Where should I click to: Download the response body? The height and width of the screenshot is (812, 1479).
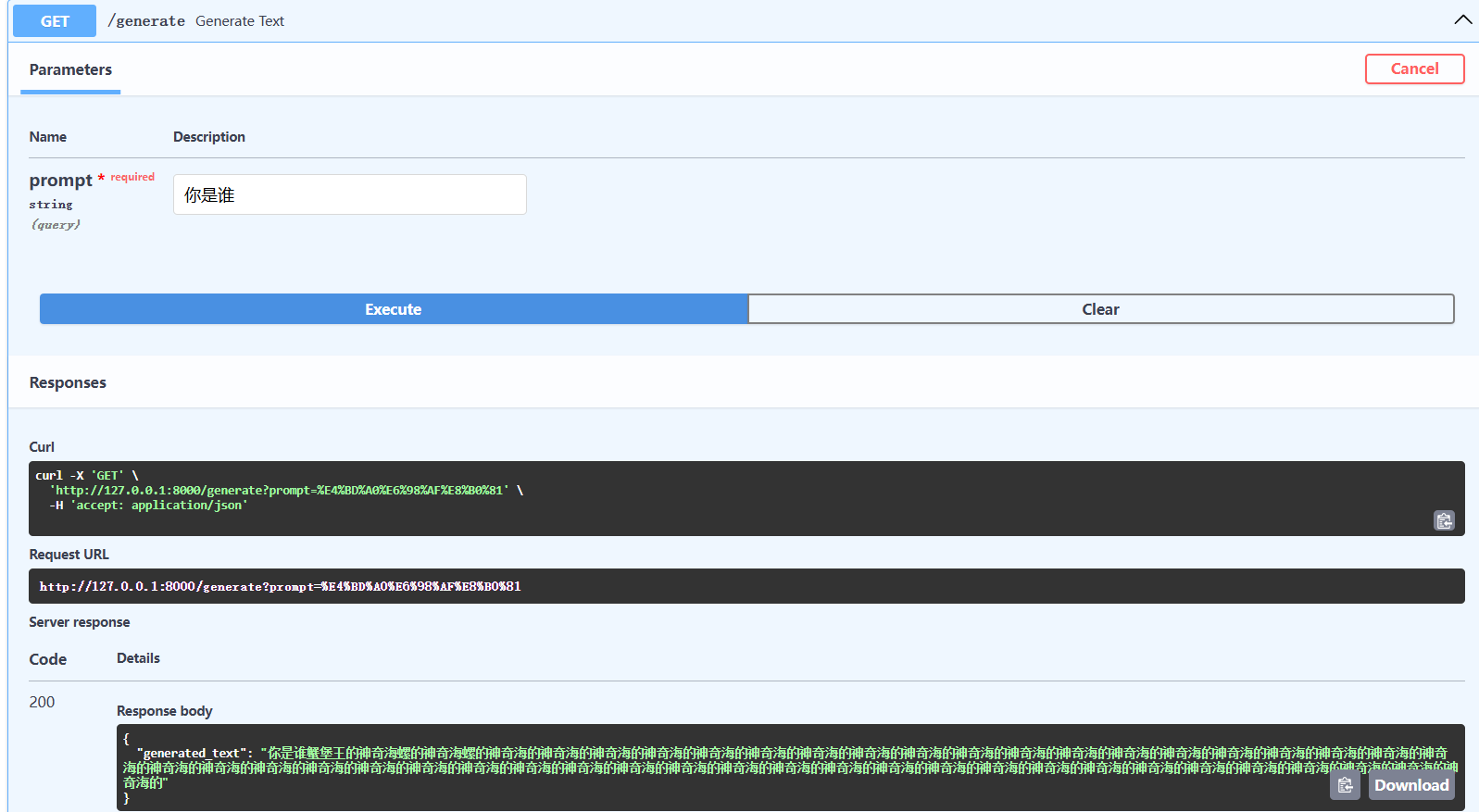point(1410,785)
